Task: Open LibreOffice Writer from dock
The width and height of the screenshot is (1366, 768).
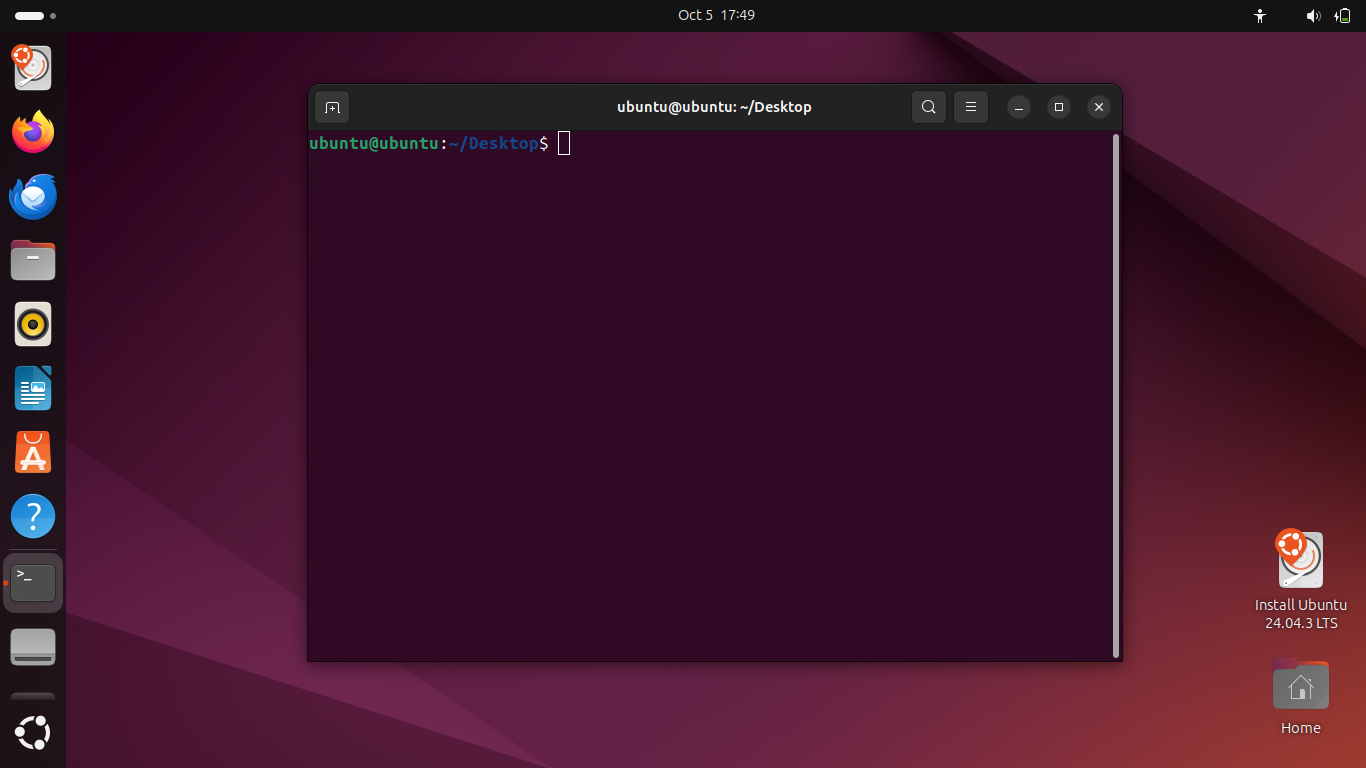Action: click(x=33, y=389)
